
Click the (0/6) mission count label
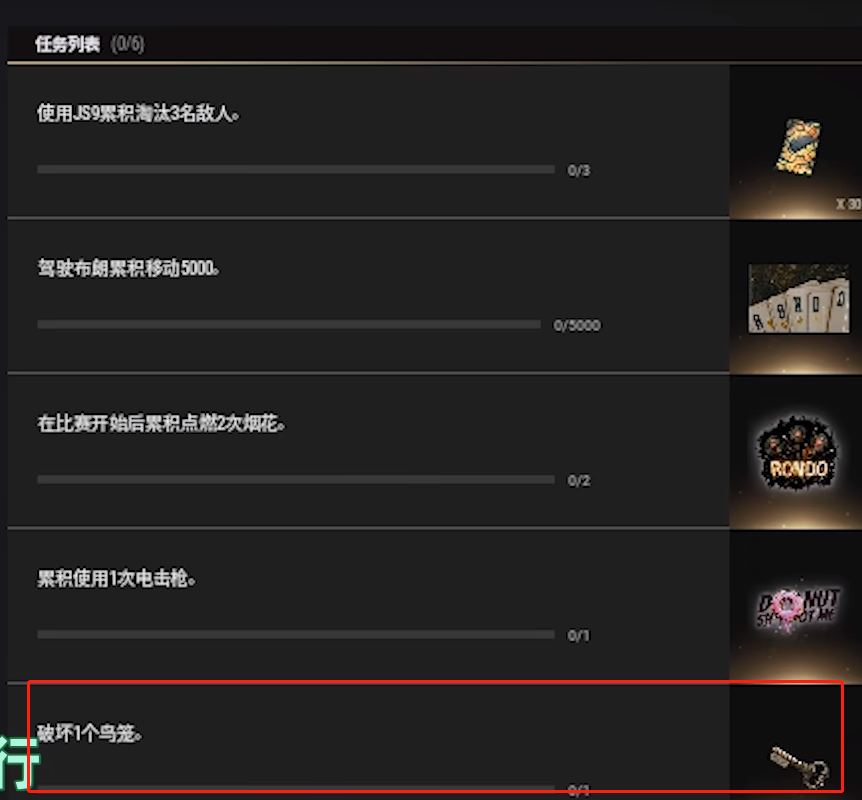click(128, 44)
